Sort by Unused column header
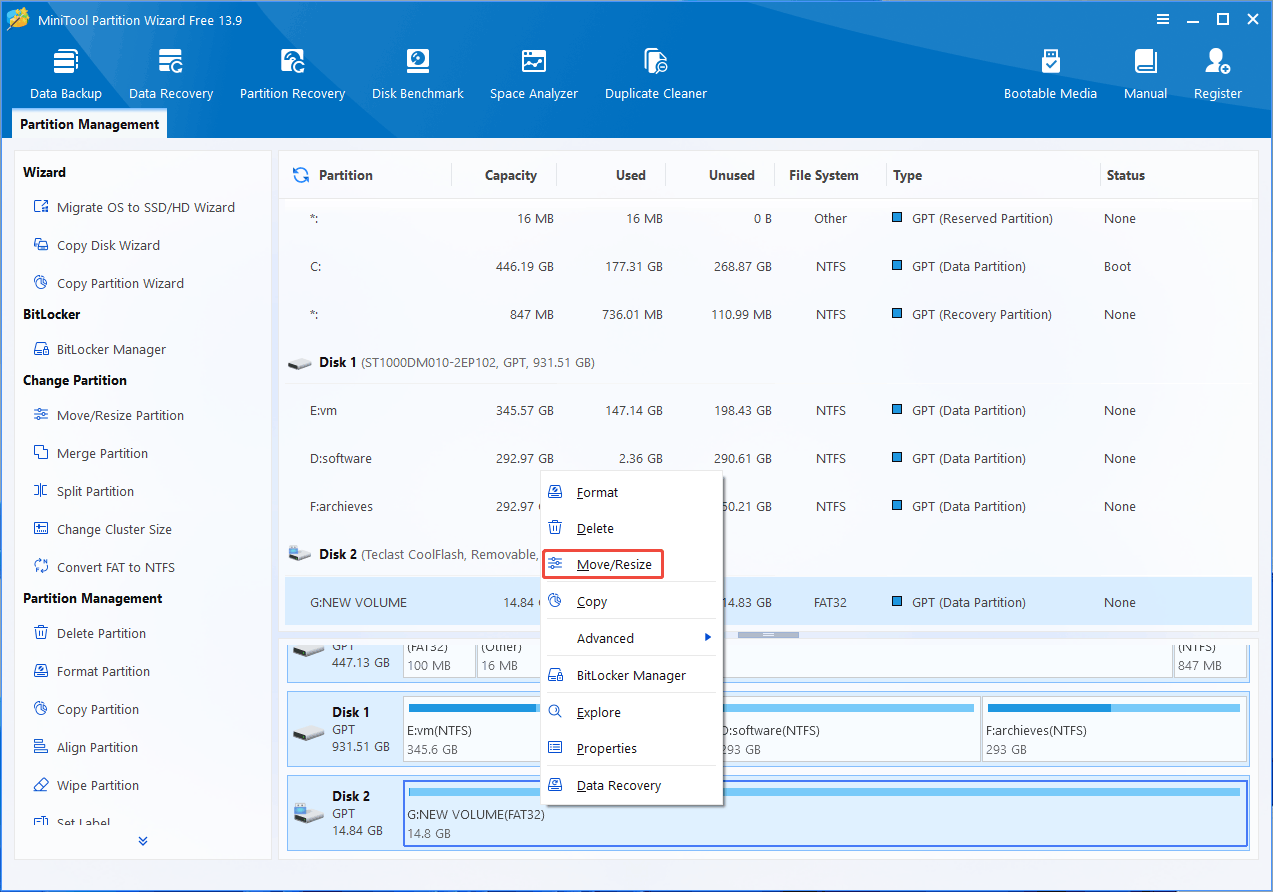Image resolution: width=1273 pixels, height=892 pixels. (732, 175)
